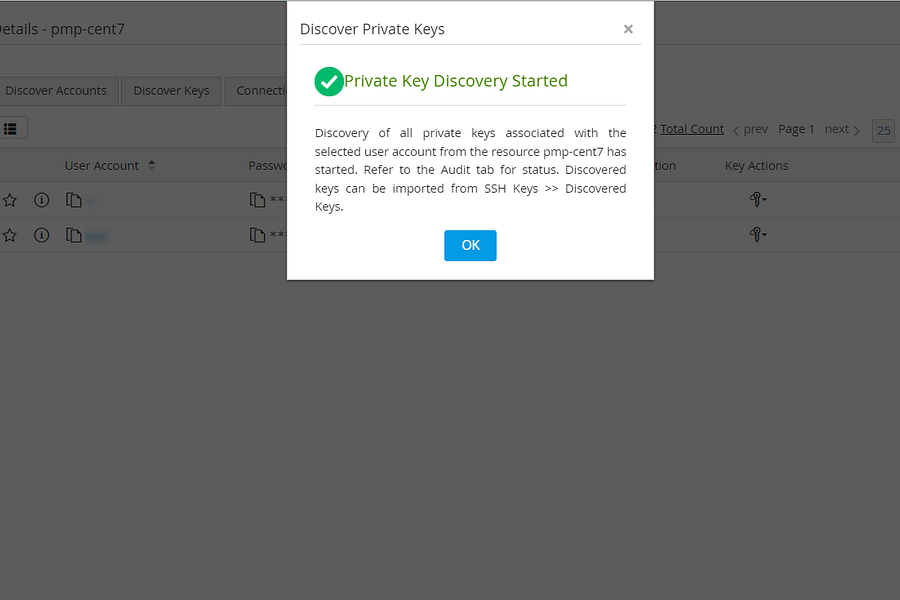Open the rows-per-page 25 selector
The image size is (900, 600).
coord(883,130)
